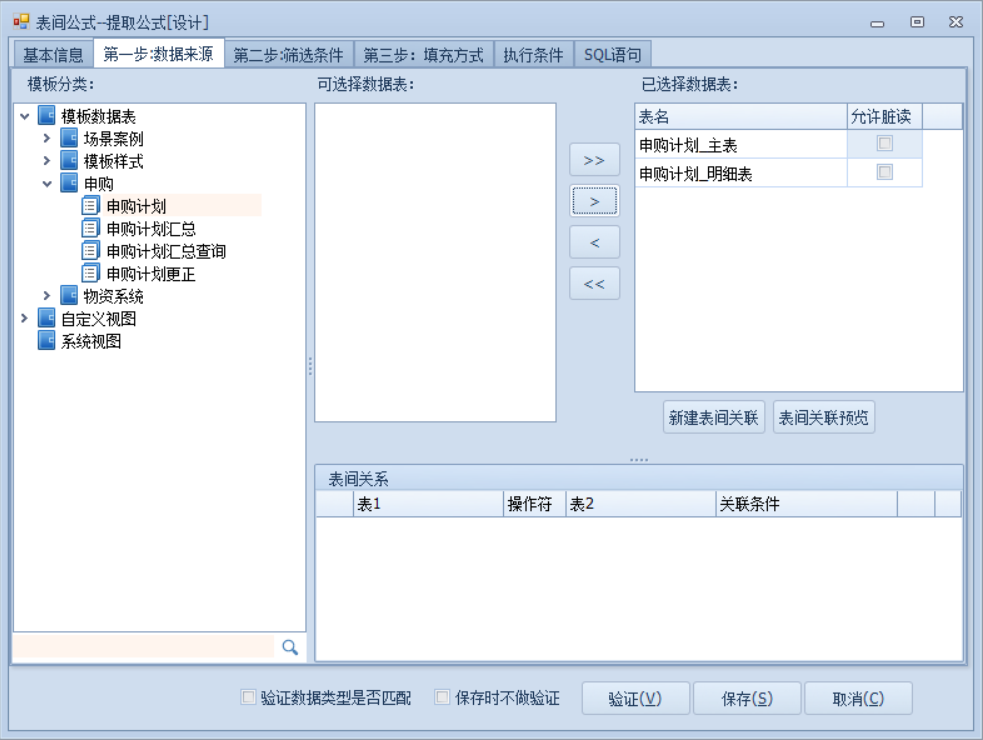Check the 保存时不做验证 option
Screen dimensions: 983x740
click(x=443, y=698)
